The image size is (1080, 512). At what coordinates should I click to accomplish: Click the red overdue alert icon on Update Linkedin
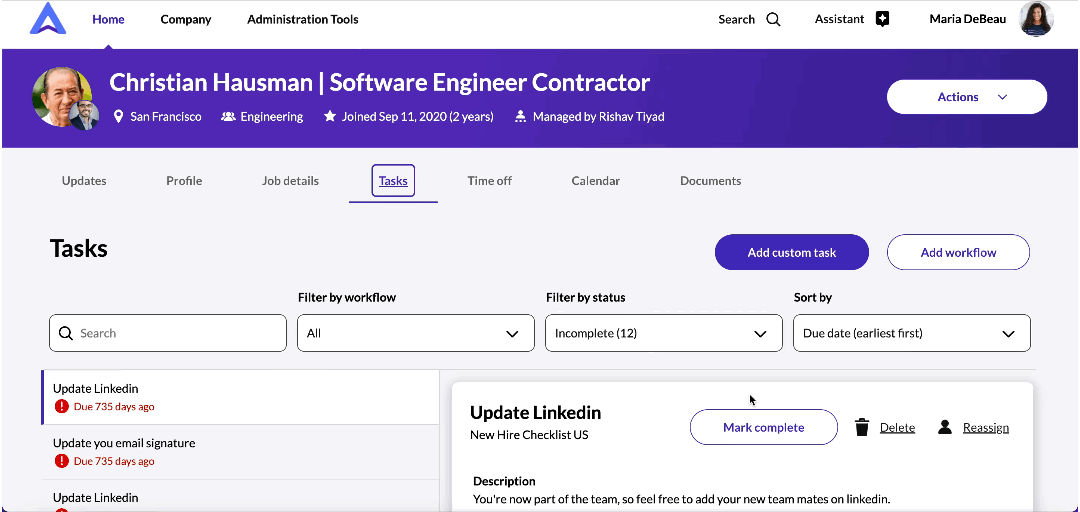pos(62,407)
